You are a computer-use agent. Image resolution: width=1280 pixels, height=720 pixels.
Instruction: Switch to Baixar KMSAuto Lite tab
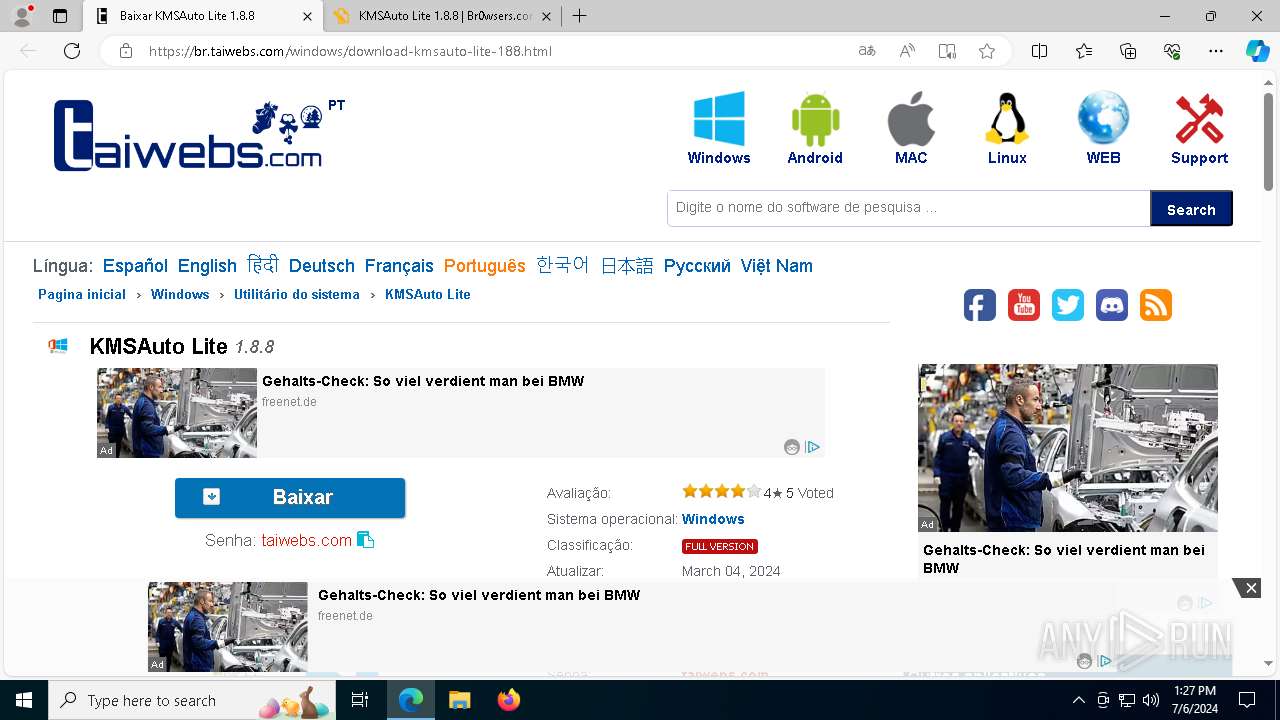click(203, 16)
